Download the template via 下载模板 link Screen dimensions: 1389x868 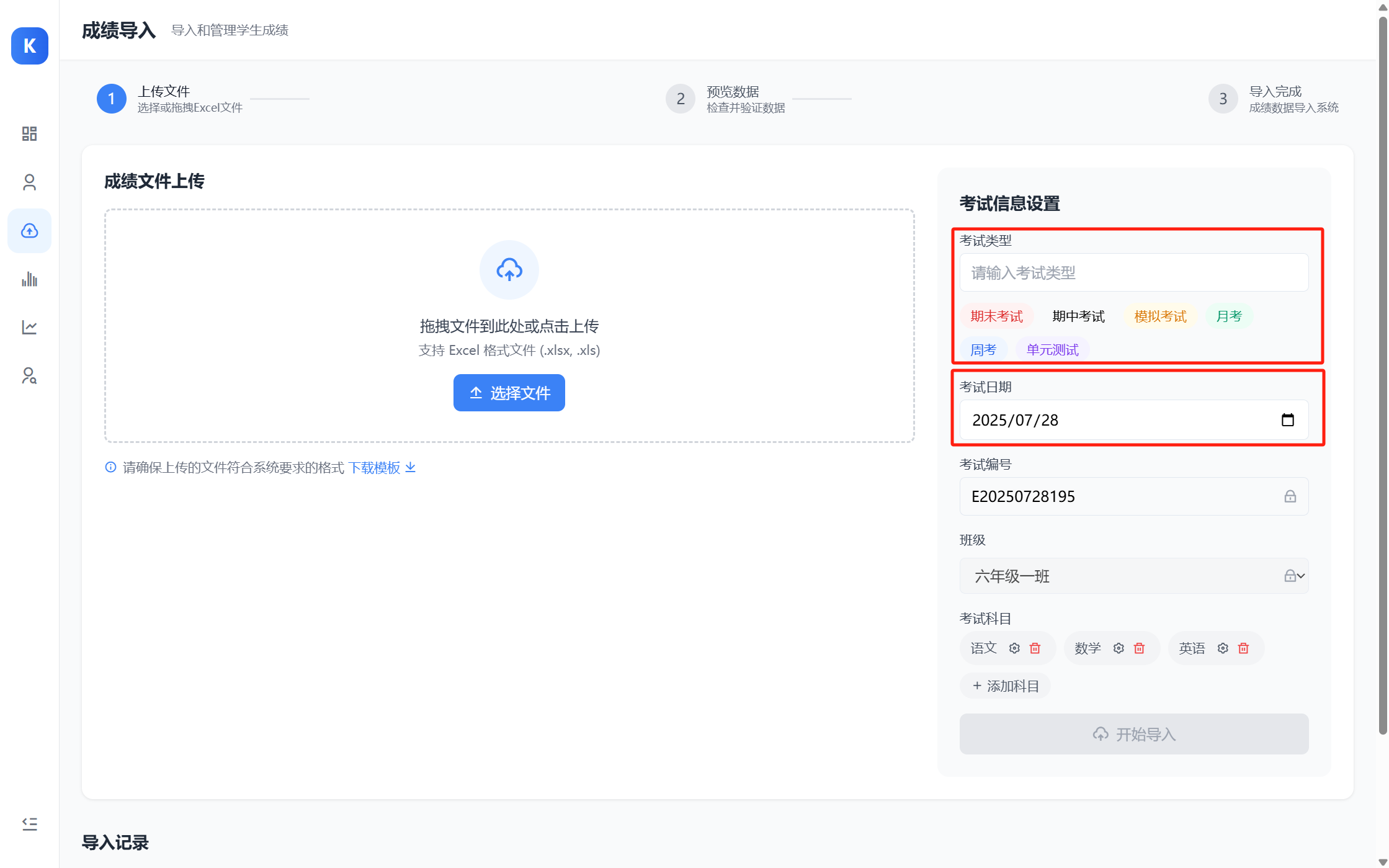pyautogui.click(x=375, y=467)
